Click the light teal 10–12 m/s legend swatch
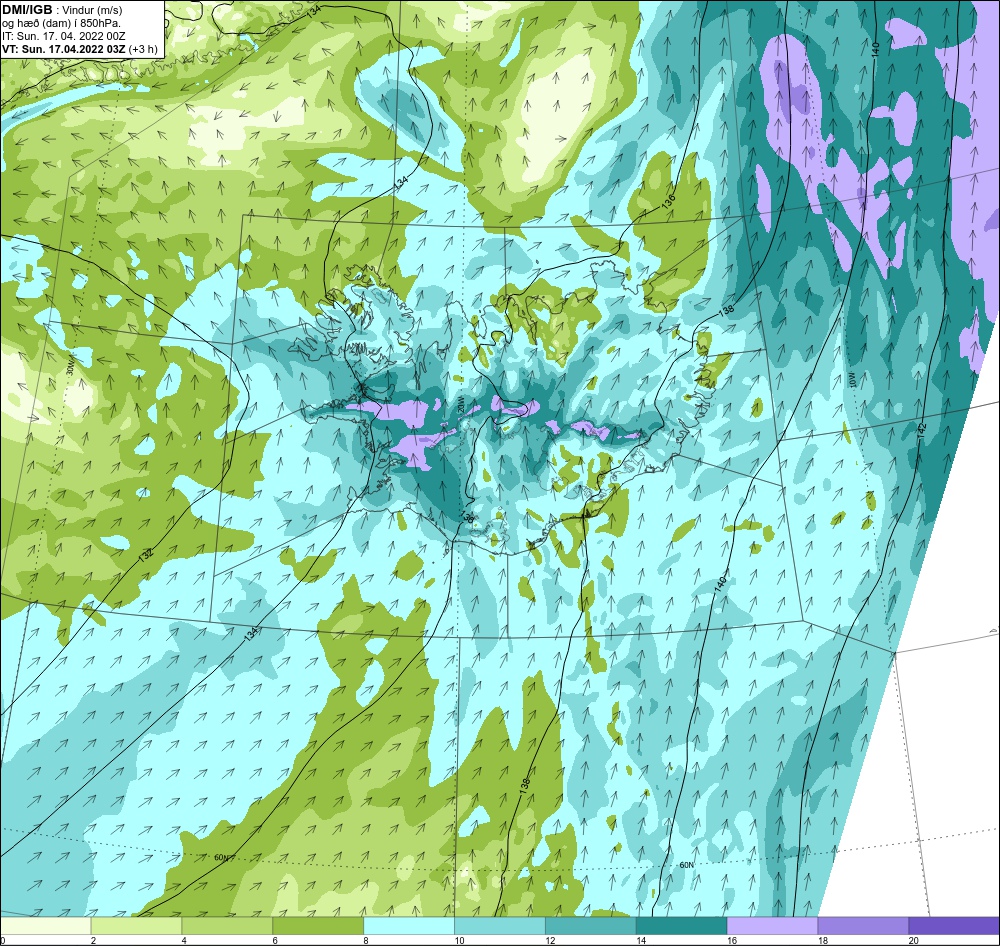 click(500, 925)
